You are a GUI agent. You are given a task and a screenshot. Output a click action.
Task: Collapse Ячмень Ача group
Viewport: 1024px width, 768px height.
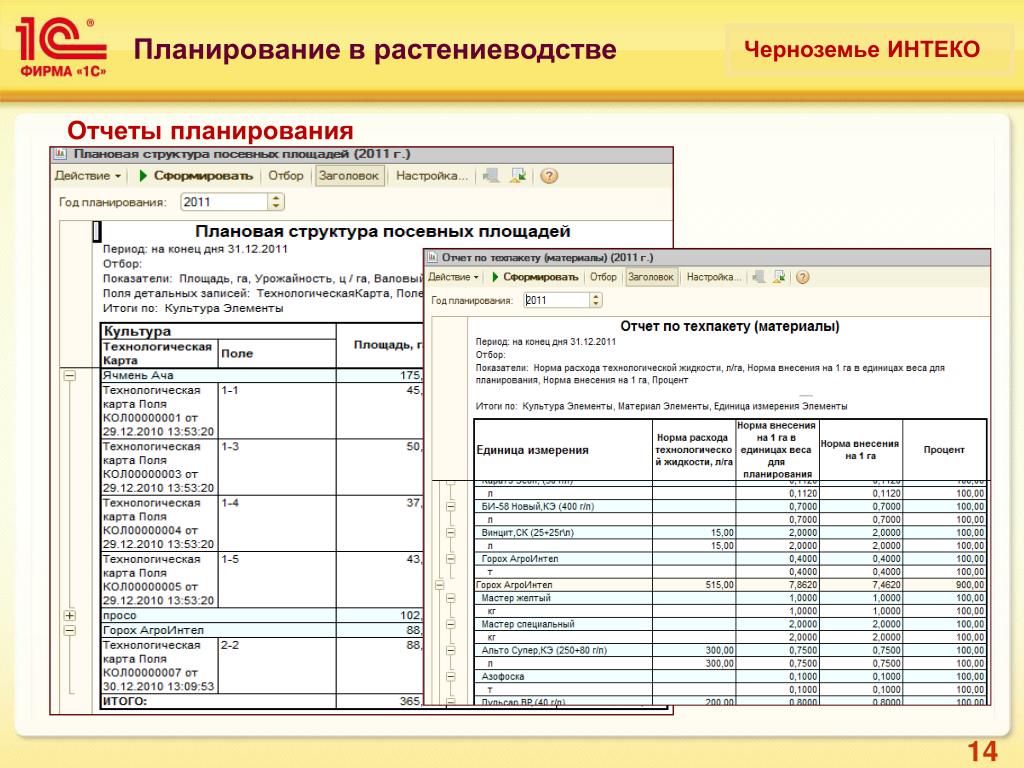coord(70,376)
